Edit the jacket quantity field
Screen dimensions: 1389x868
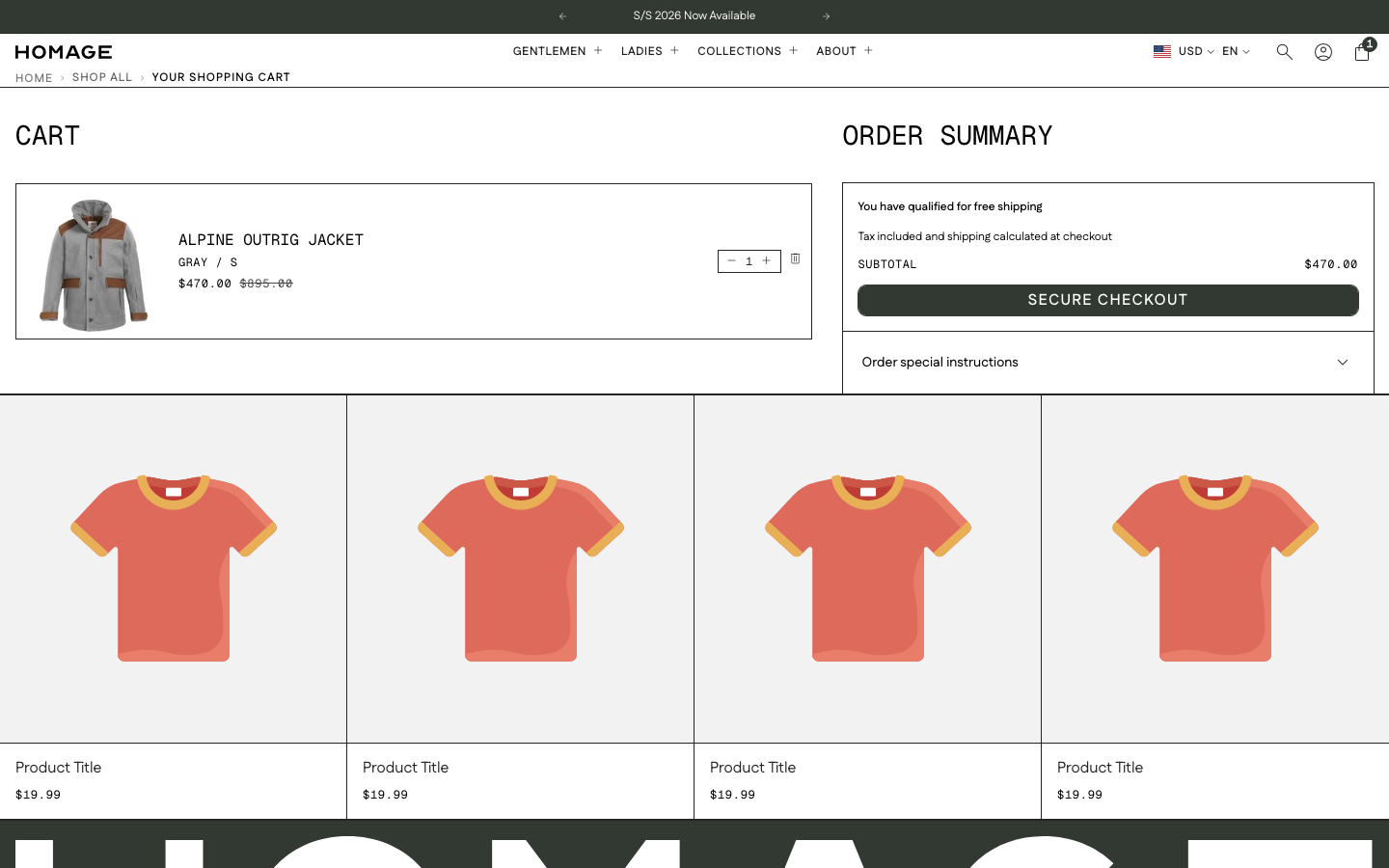click(x=749, y=261)
